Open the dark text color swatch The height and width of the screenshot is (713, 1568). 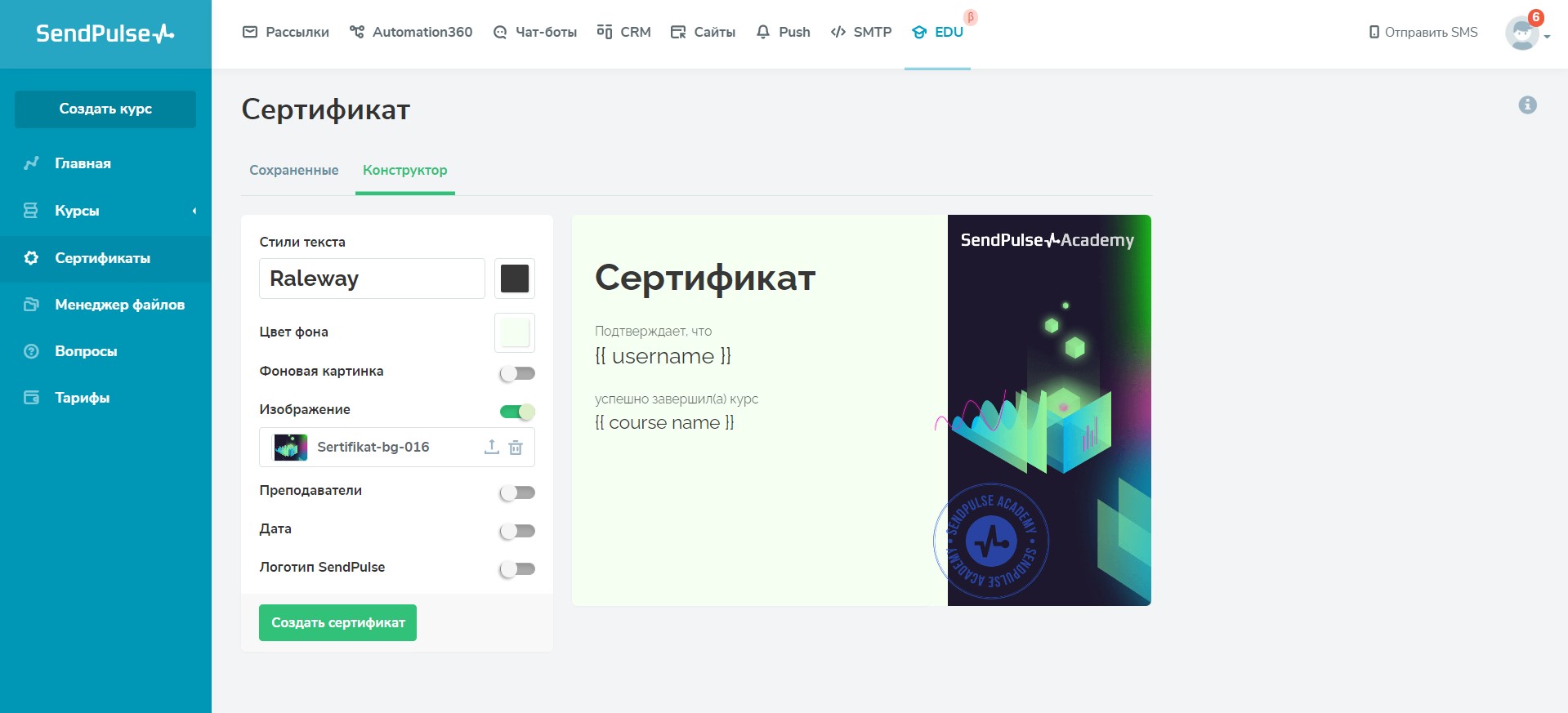(x=515, y=279)
